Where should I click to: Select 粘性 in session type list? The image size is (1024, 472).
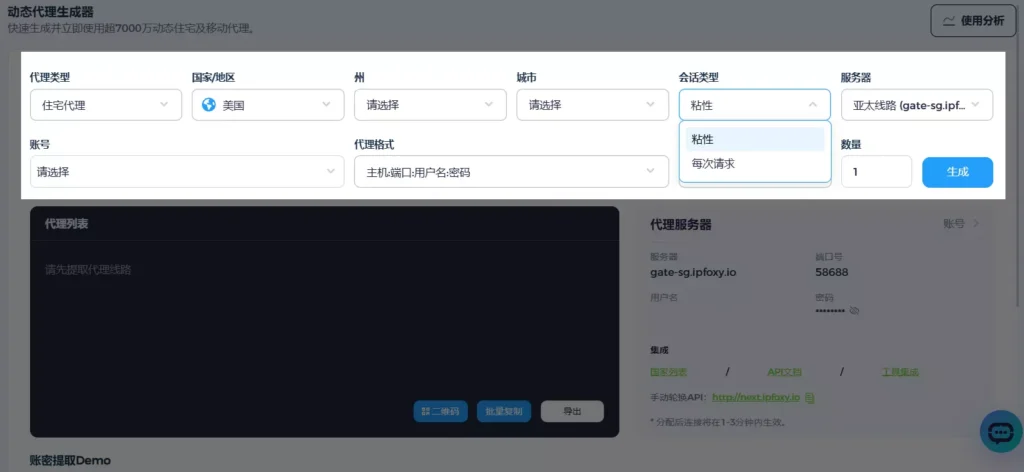click(x=754, y=139)
